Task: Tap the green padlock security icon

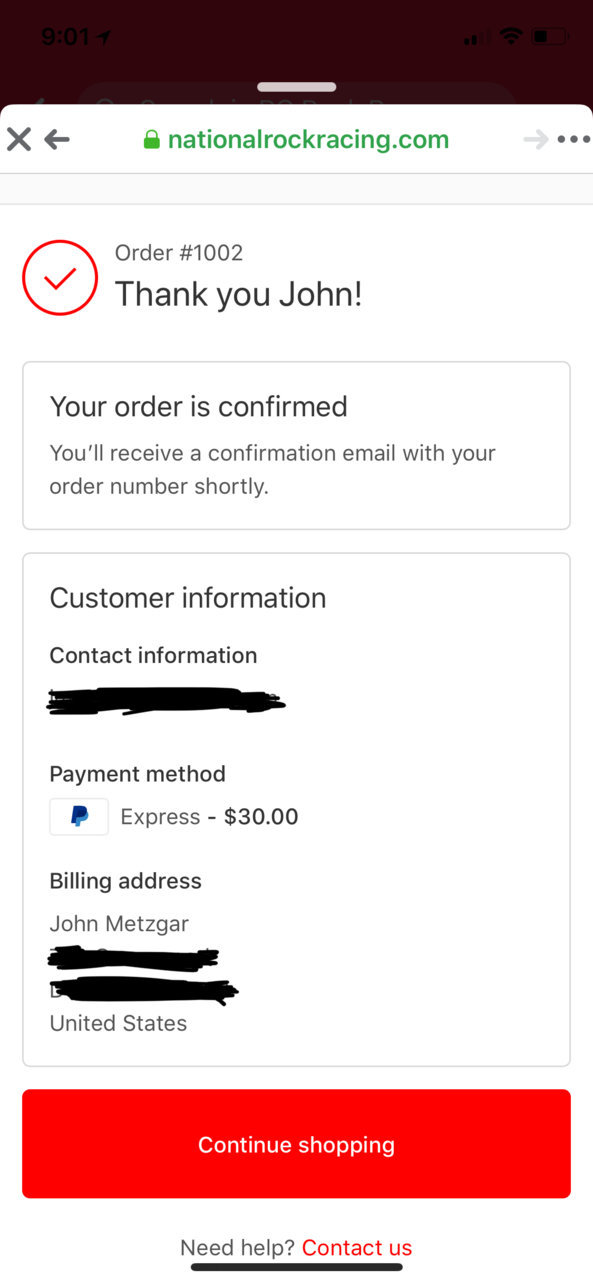Action: click(x=152, y=139)
